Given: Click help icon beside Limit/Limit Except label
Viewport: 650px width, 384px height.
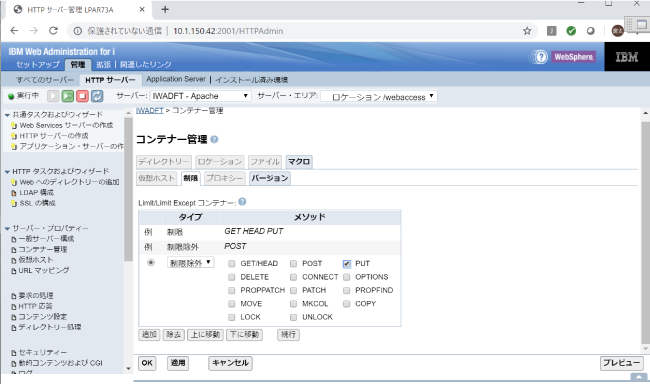Looking at the screenshot, I should point(243,202).
